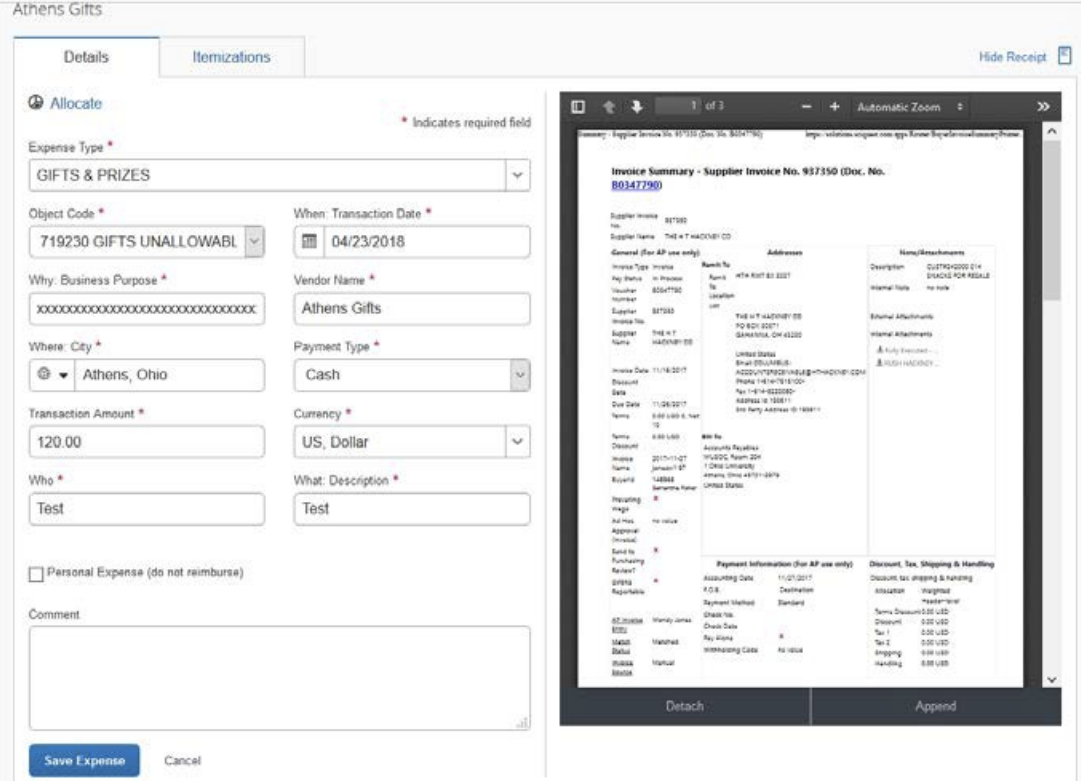Click the calendar icon for Transaction Date
This screenshot has width=1081, height=781.
click(x=310, y=241)
